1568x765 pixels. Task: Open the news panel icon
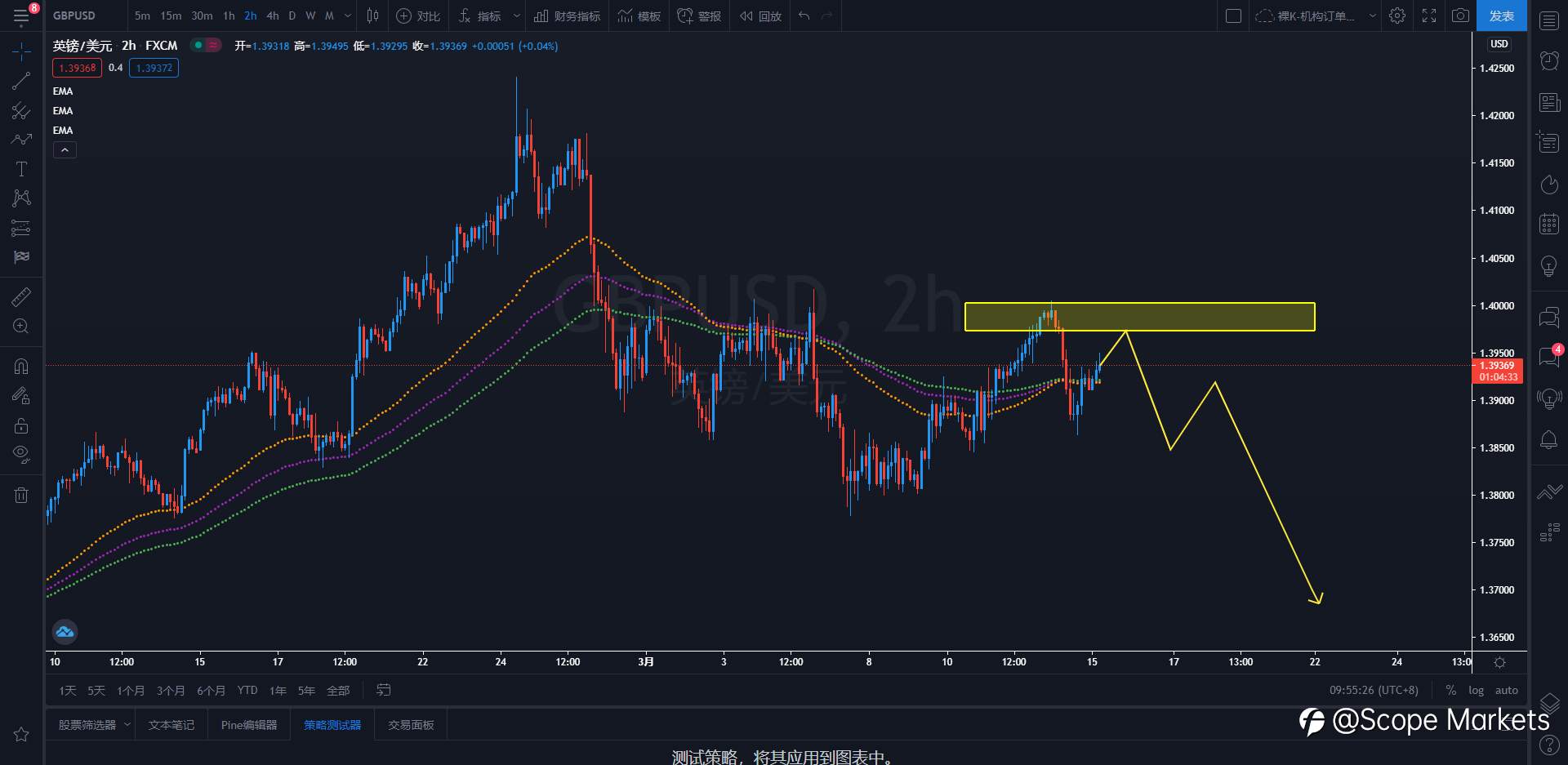coord(1549,102)
